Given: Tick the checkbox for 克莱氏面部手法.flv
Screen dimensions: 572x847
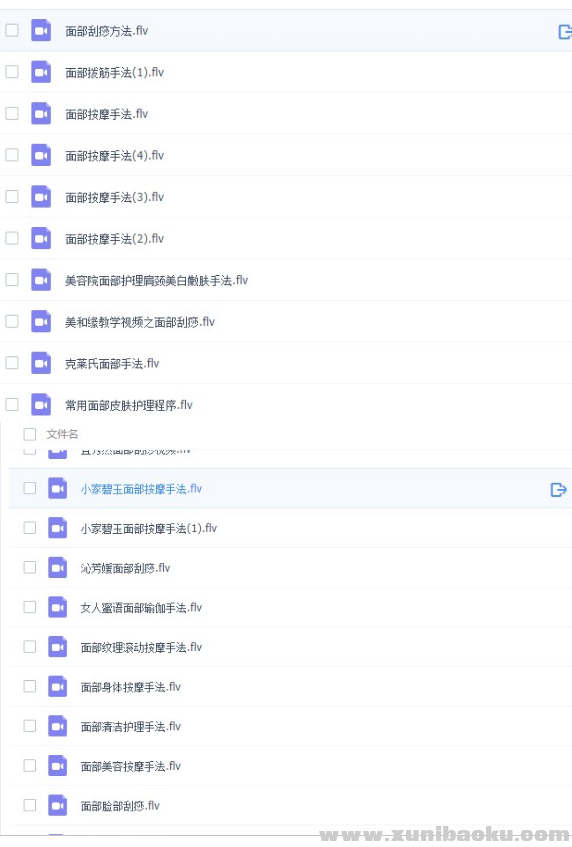Looking at the screenshot, I should [x=12, y=363].
